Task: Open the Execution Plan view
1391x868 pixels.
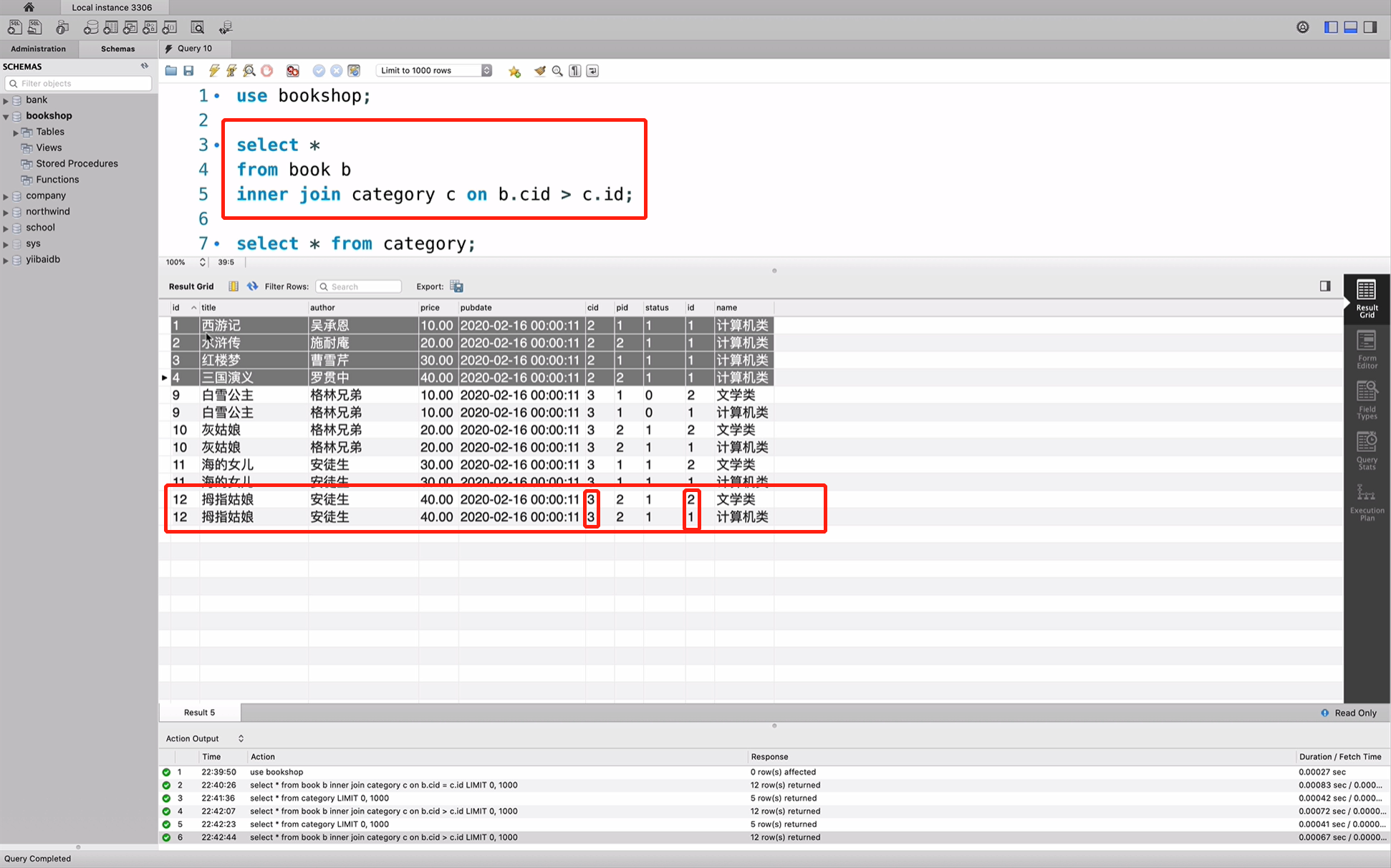Action: click(x=1367, y=502)
